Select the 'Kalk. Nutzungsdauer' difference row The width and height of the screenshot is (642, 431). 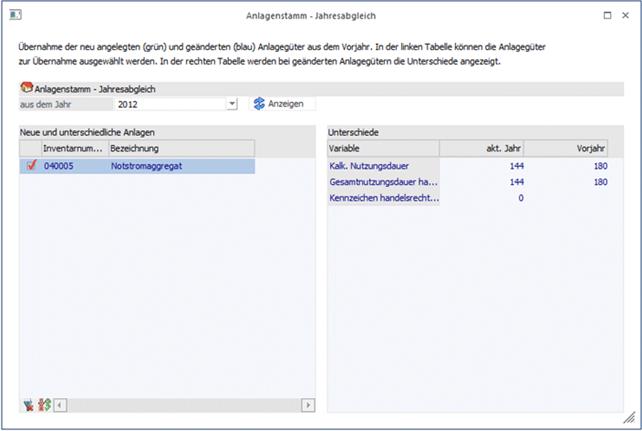(x=383, y=166)
